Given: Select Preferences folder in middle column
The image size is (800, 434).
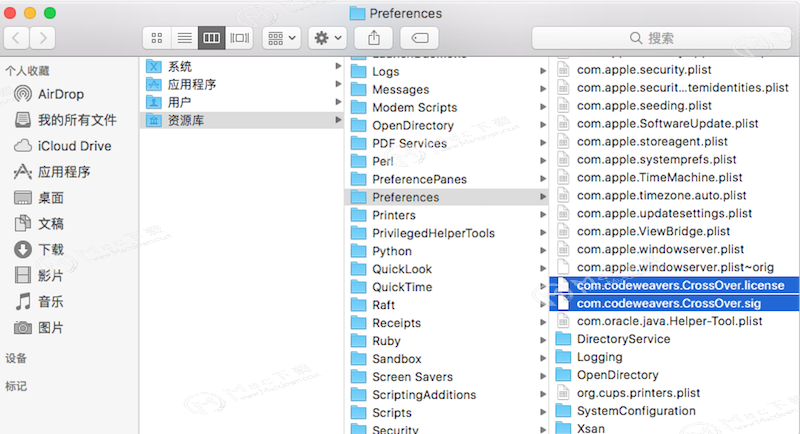Looking at the screenshot, I should [448, 197].
